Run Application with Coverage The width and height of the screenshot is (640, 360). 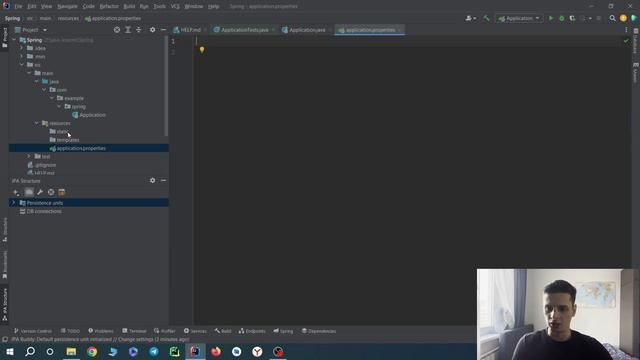(x=572, y=18)
